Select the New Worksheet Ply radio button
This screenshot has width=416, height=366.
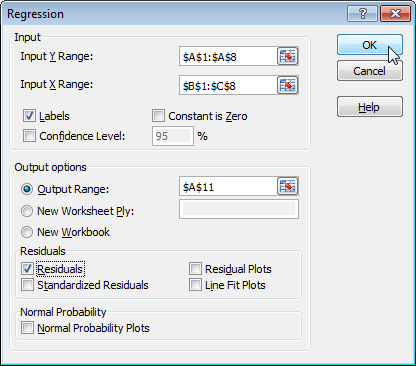pyautogui.click(x=27, y=211)
